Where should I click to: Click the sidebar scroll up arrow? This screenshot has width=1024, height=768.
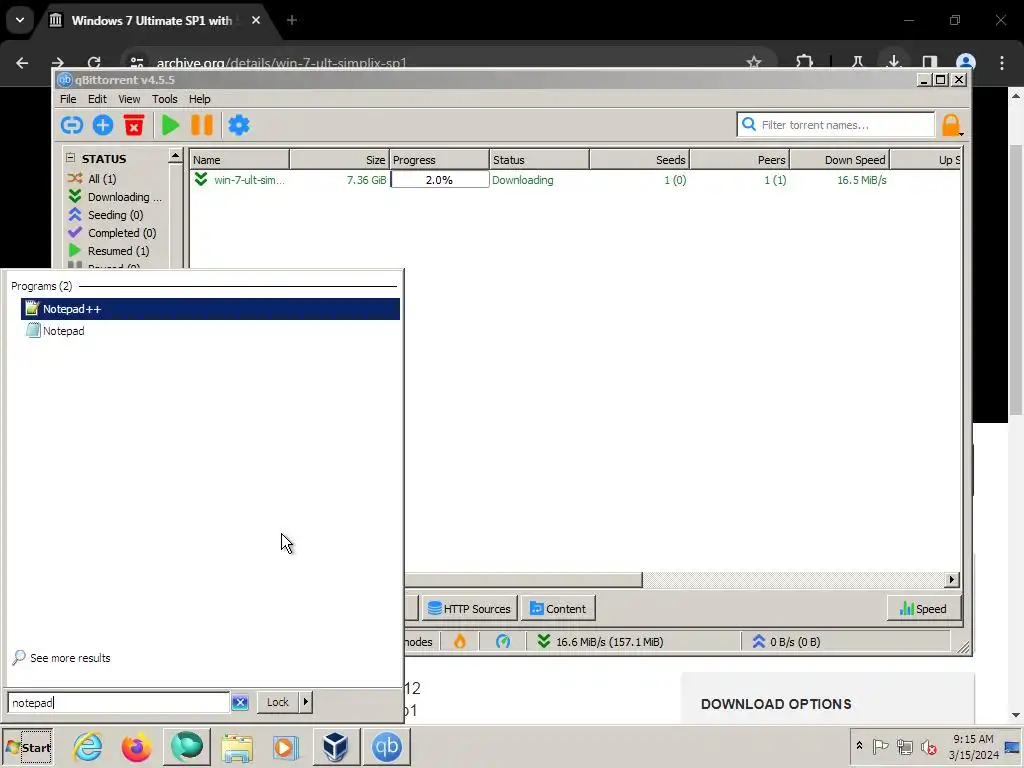[175, 155]
